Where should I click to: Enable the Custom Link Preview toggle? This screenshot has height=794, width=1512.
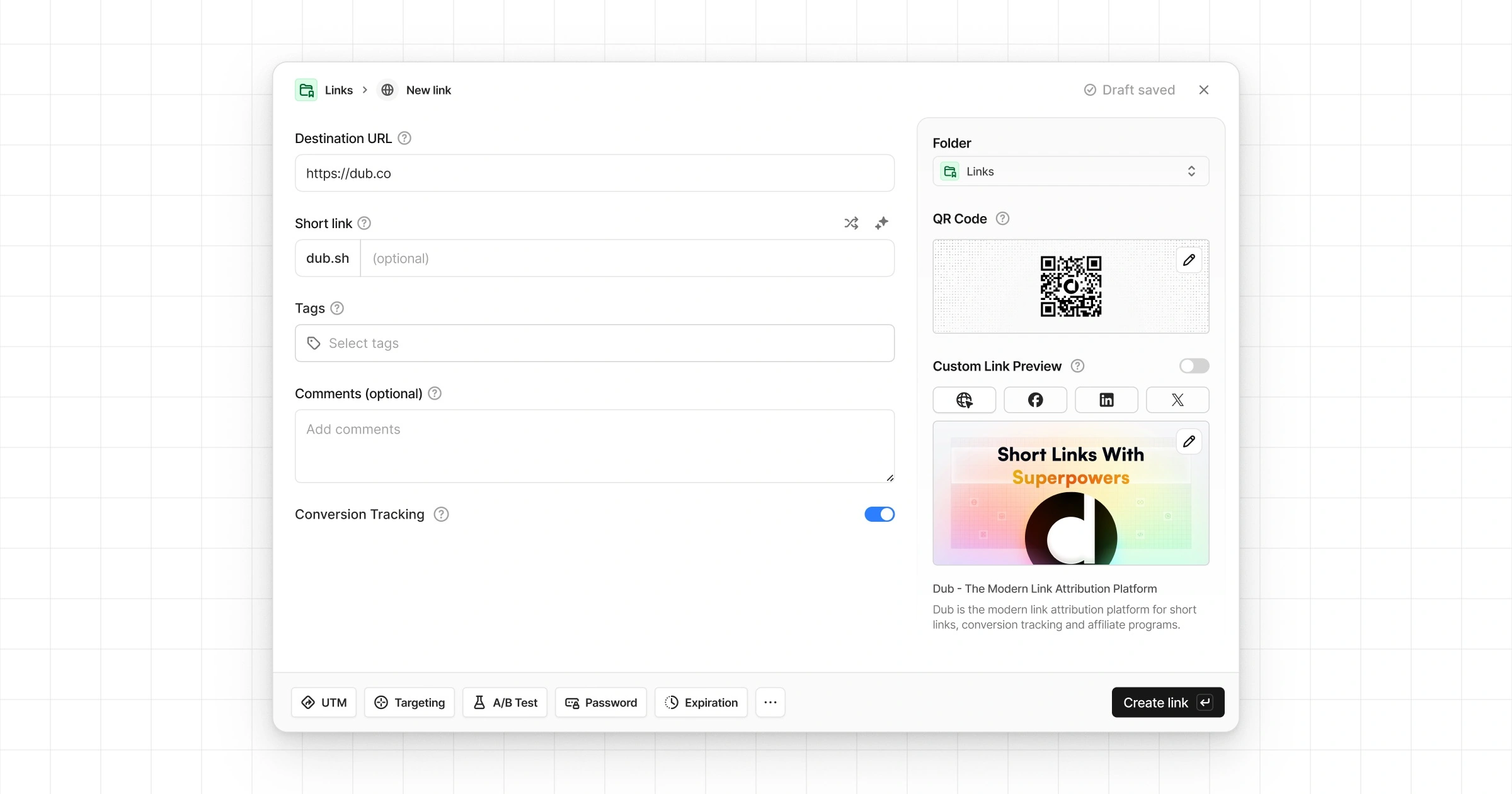point(1194,366)
